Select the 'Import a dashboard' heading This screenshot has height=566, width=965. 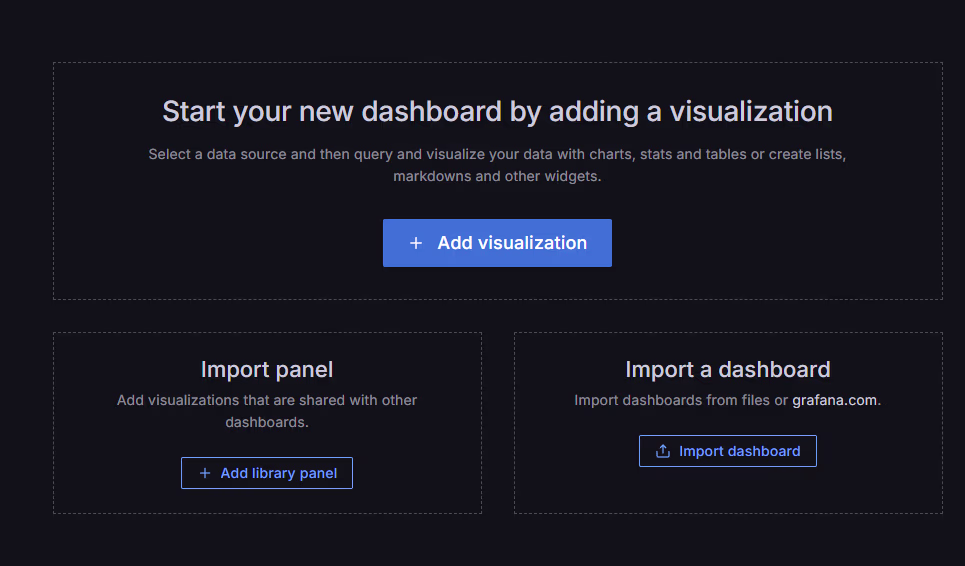coord(727,369)
